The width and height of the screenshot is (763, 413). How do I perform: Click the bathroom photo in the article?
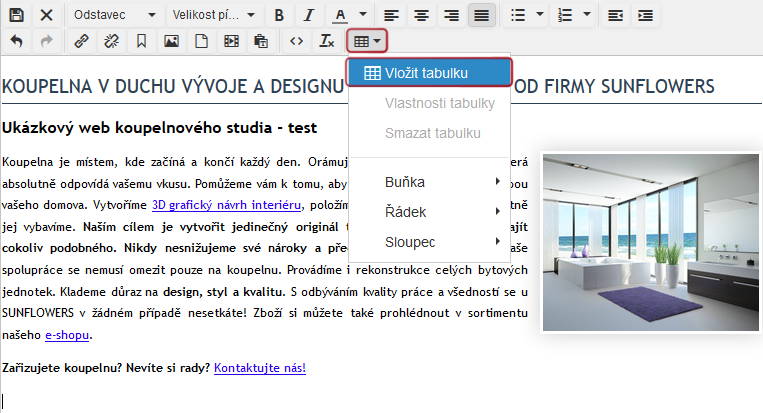[650, 242]
